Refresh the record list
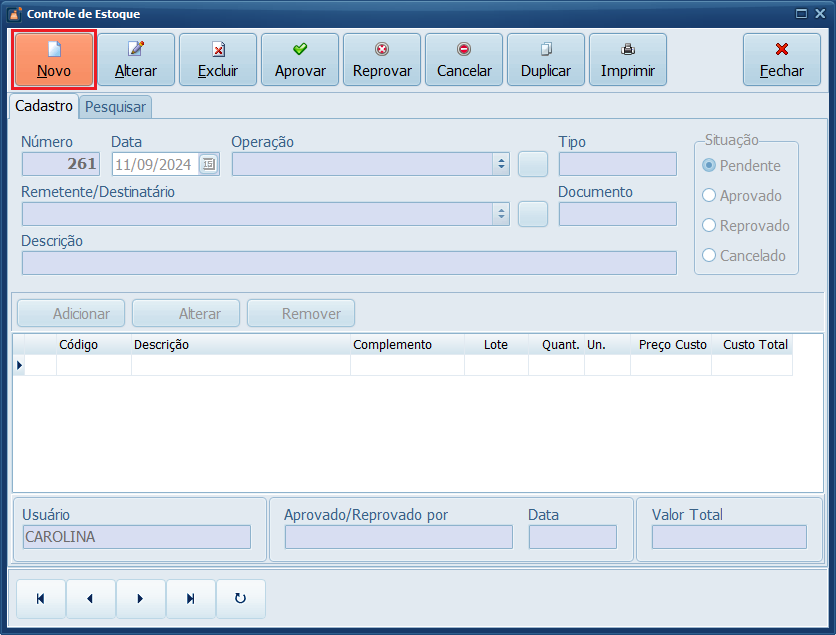Image resolution: width=836 pixels, height=635 pixels. (x=240, y=599)
